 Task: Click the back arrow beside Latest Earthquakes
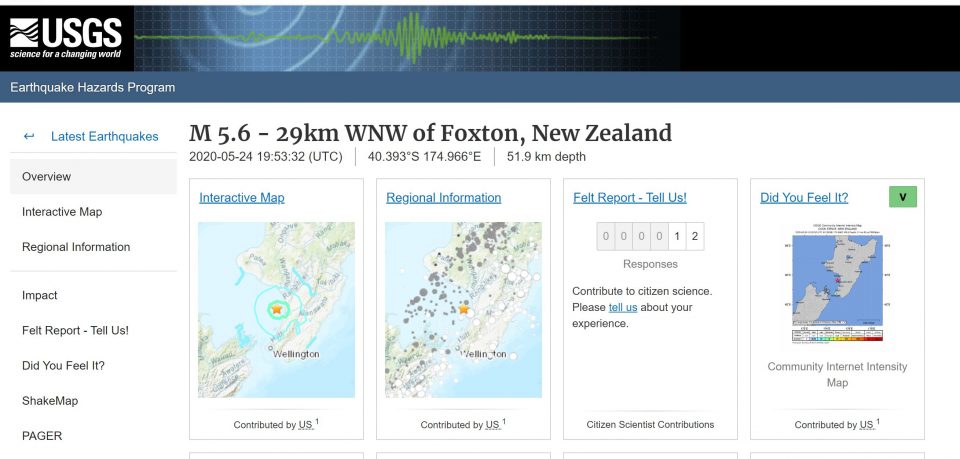coord(29,136)
